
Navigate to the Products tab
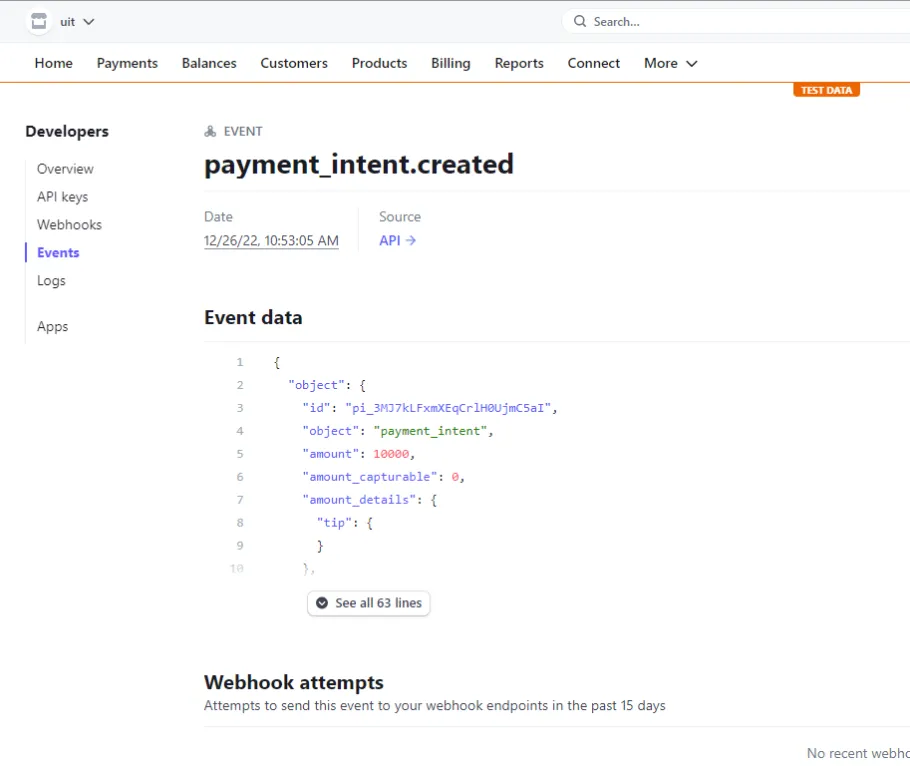point(379,63)
